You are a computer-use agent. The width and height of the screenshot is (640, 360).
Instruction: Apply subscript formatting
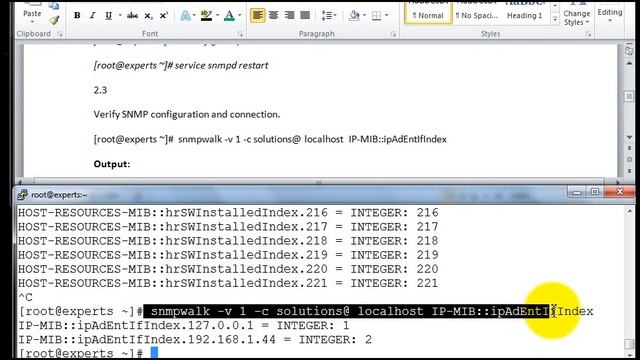click(148, 16)
